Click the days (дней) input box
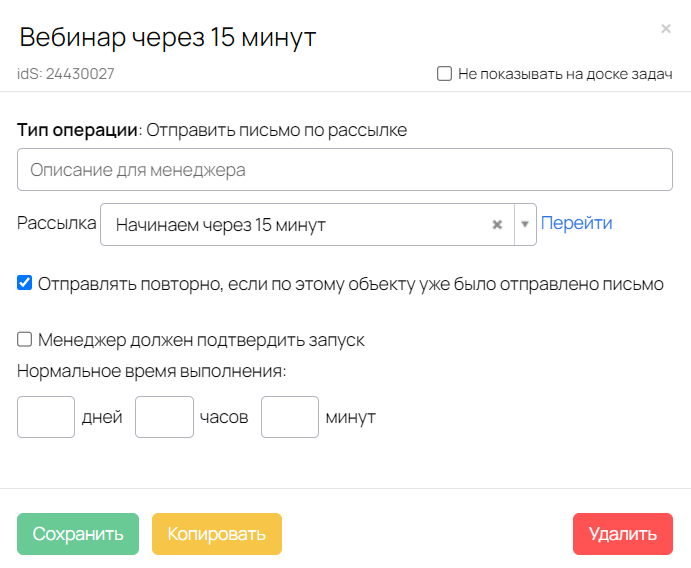The height and width of the screenshot is (568, 691). 46,417
